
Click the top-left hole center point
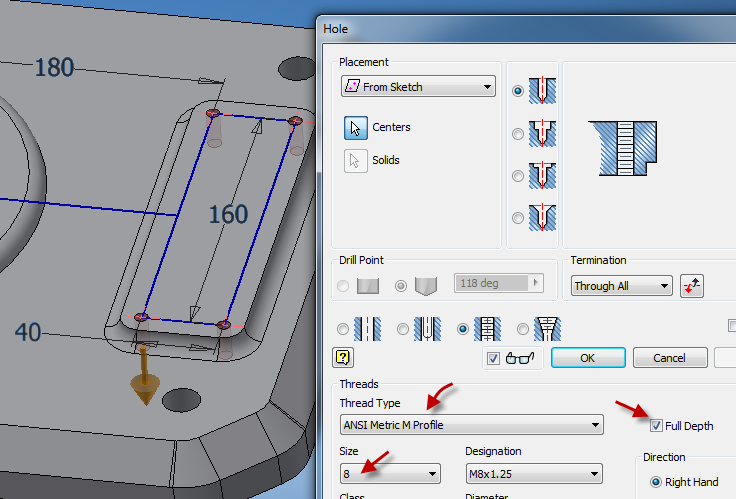[x=213, y=113]
